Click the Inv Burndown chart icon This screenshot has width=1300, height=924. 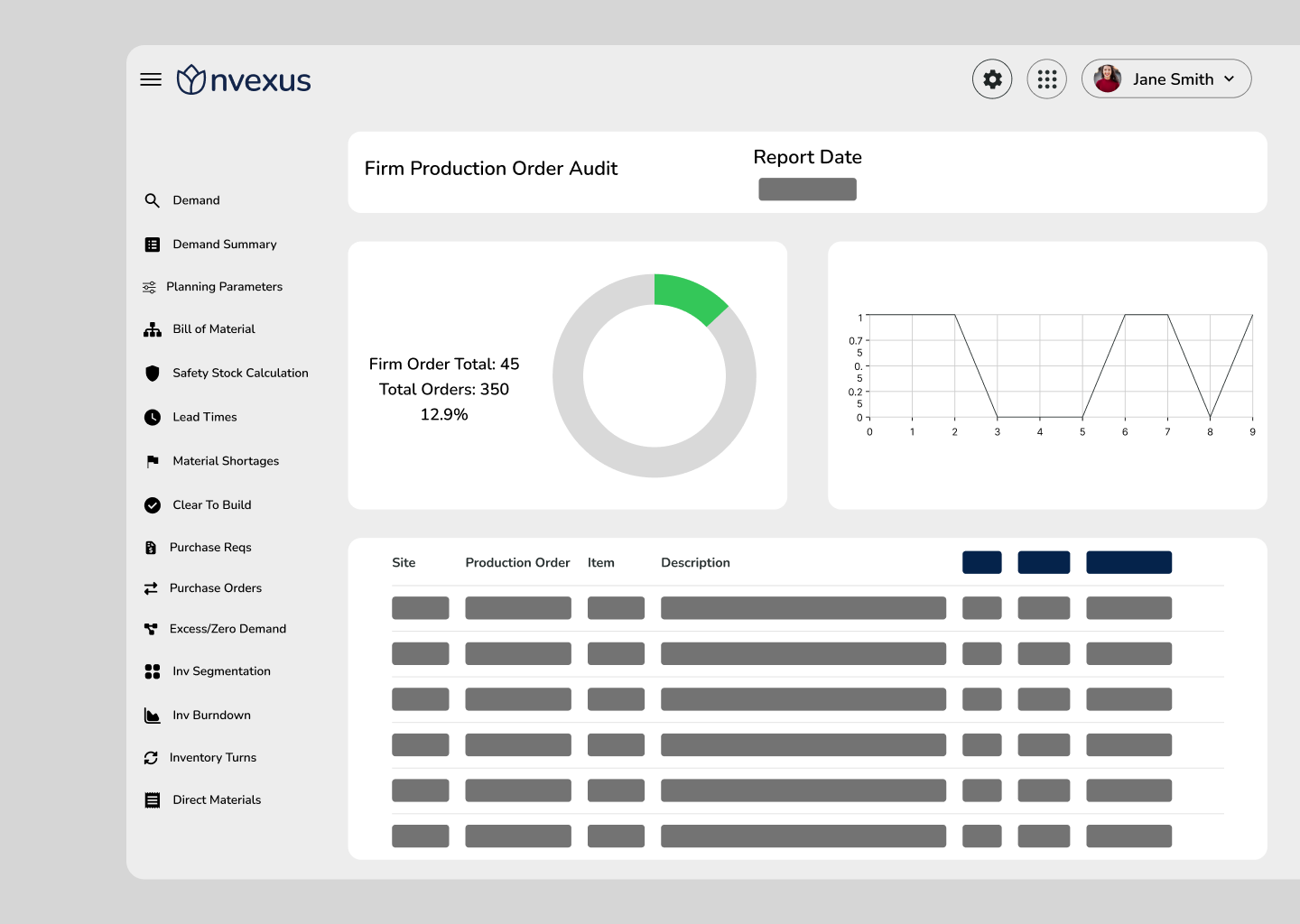[x=153, y=716]
